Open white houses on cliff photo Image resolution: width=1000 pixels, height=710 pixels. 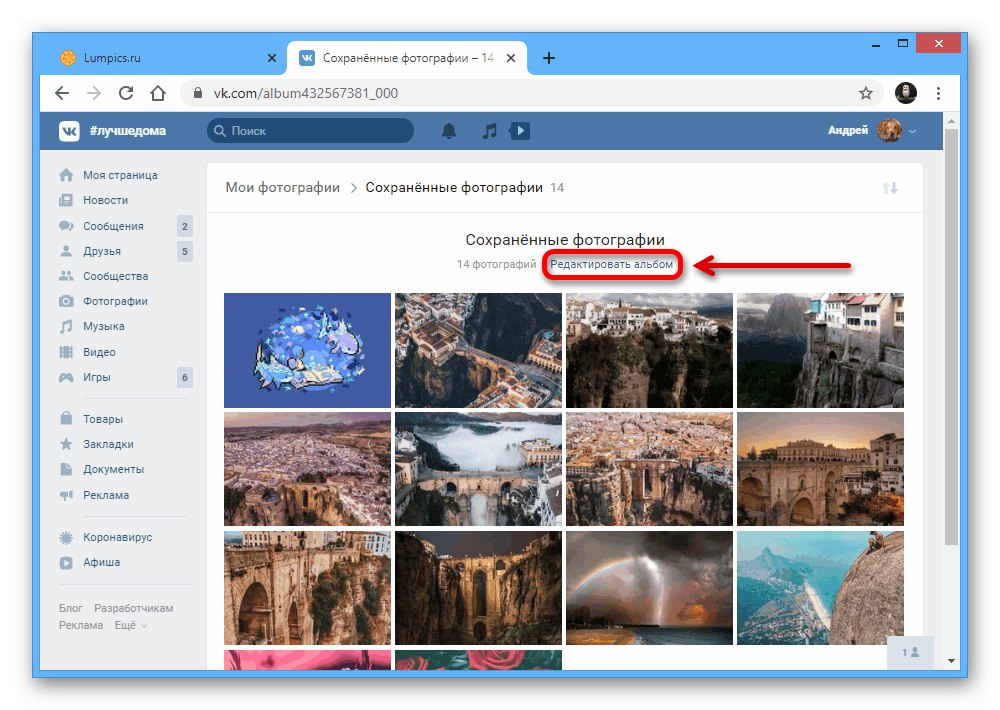pos(649,350)
